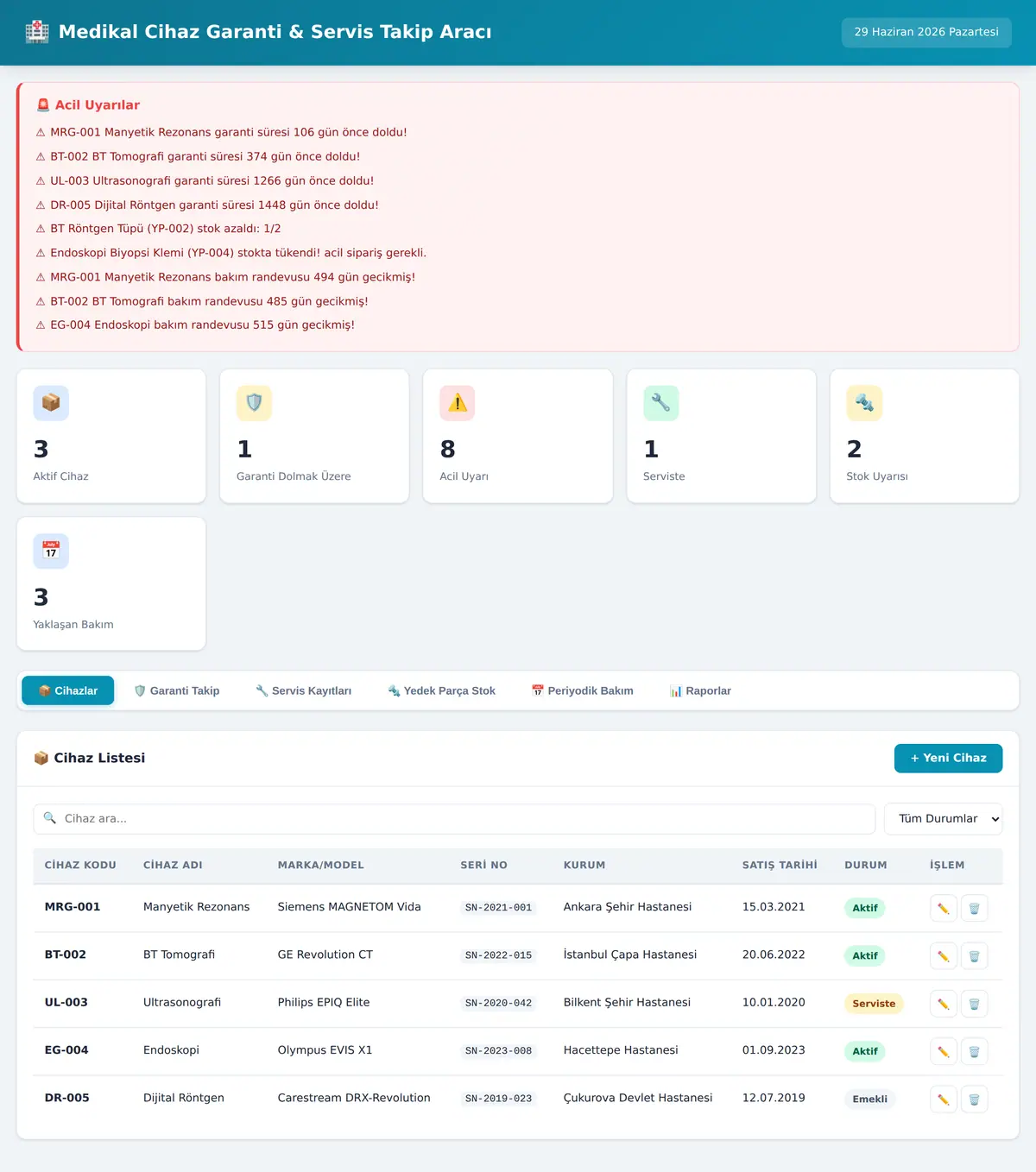Click the Serviste status badge for UL-003

tap(874, 1004)
